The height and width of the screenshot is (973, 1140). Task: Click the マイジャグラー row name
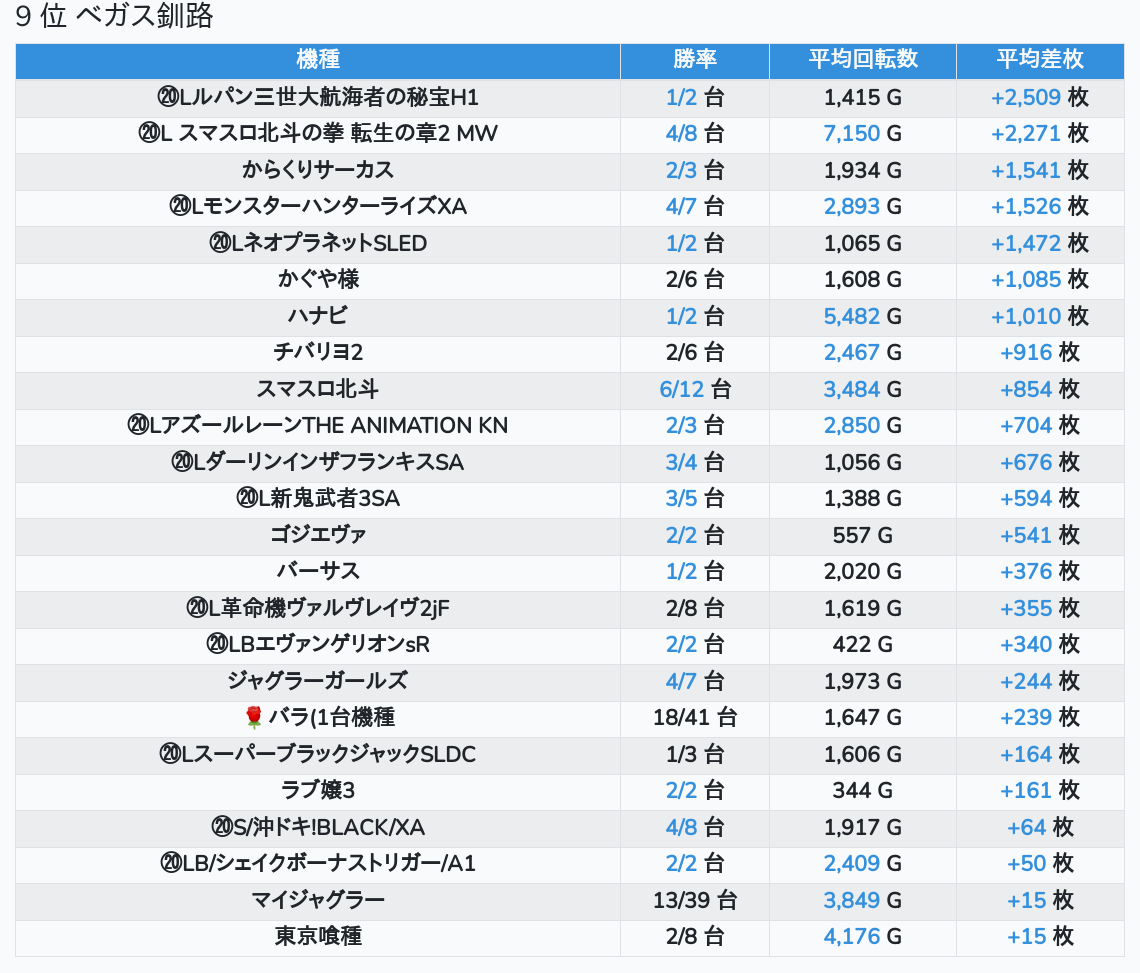coord(318,900)
